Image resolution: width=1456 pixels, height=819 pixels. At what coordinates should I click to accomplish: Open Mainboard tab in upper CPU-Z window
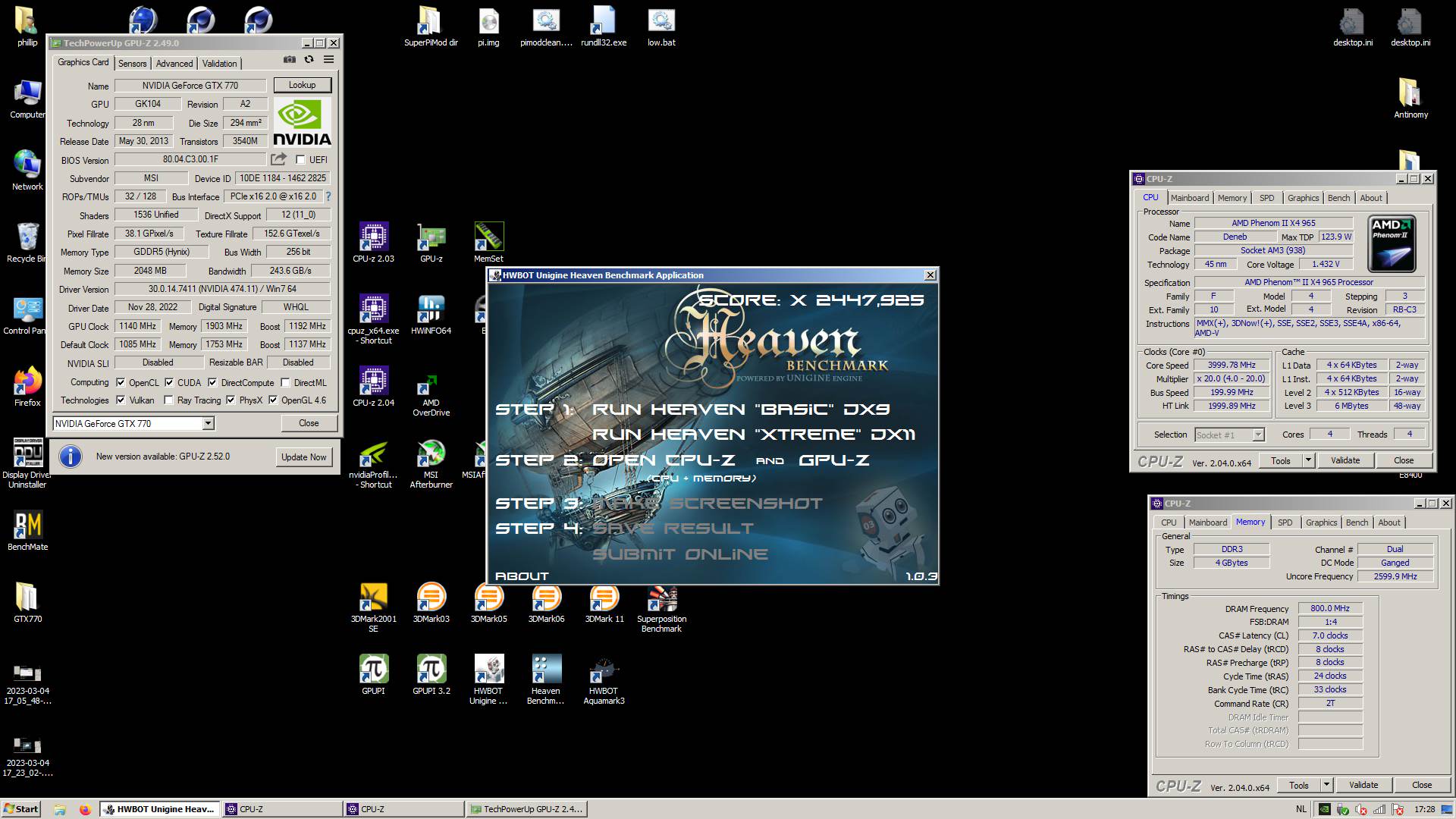1189,198
